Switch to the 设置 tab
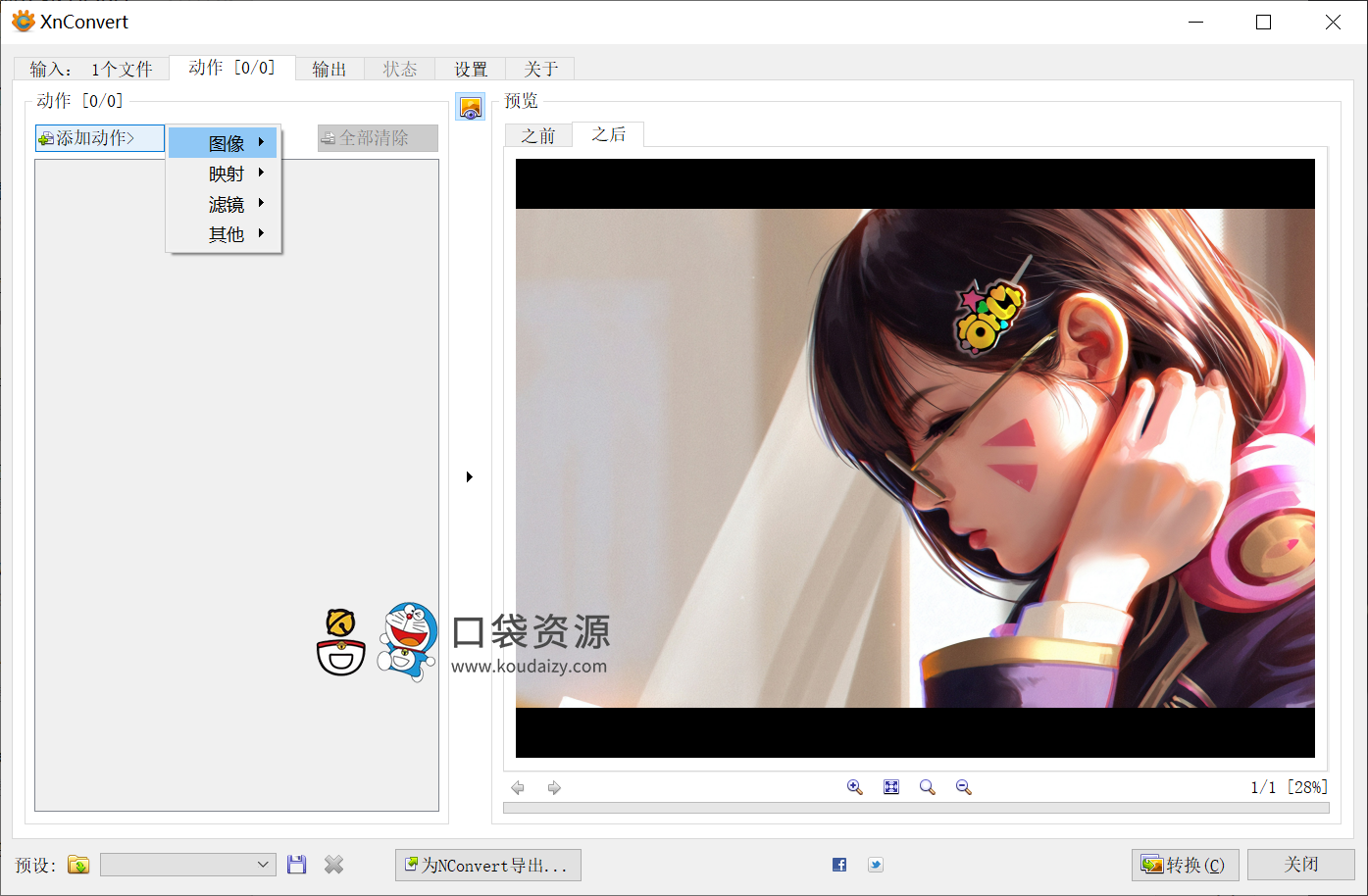Image resolution: width=1368 pixels, height=896 pixels. click(x=471, y=69)
